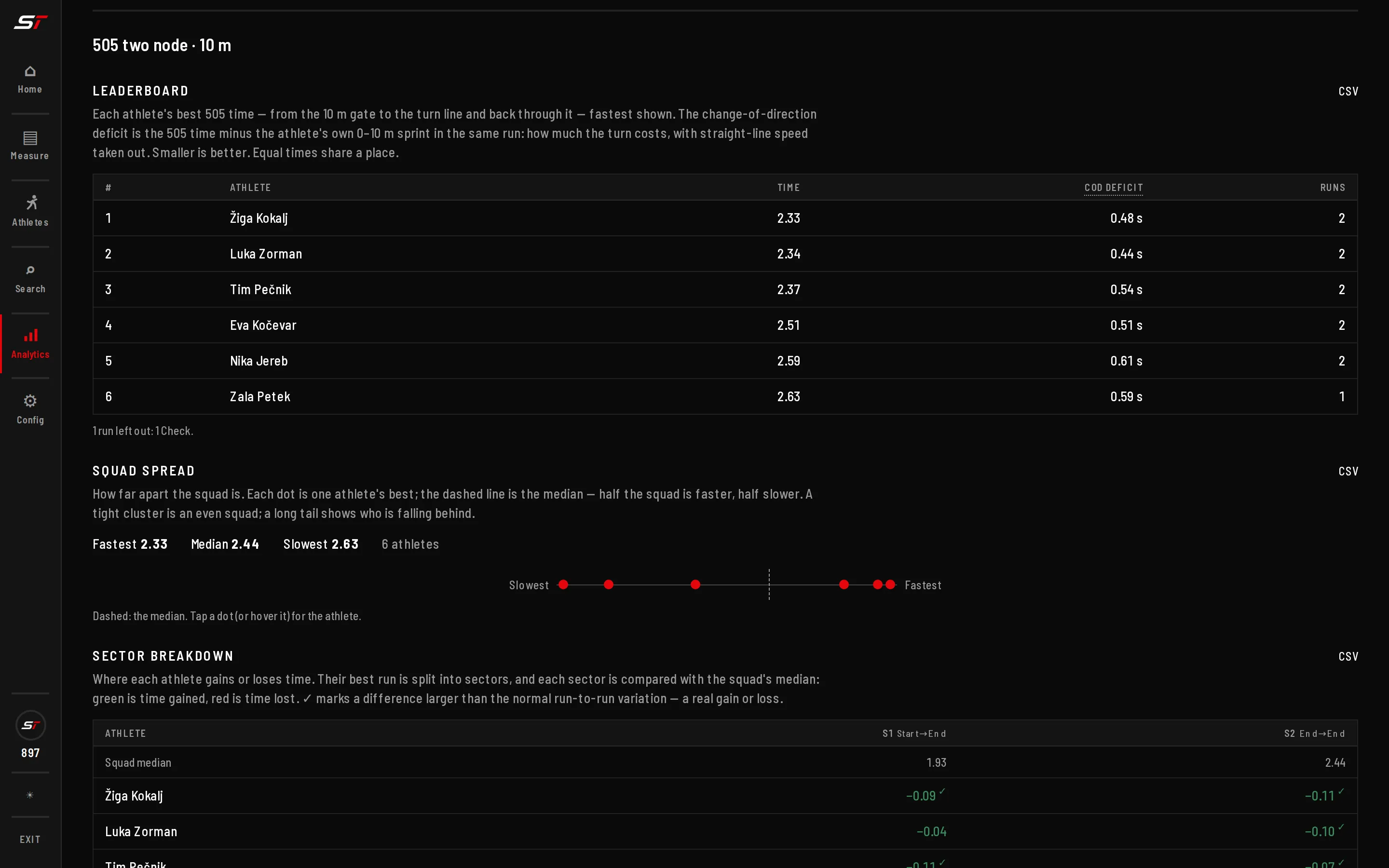Click the '505 two node · 10 m' heading
The height and width of the screenshot is (868, 1389).
(x=162, y=45)
